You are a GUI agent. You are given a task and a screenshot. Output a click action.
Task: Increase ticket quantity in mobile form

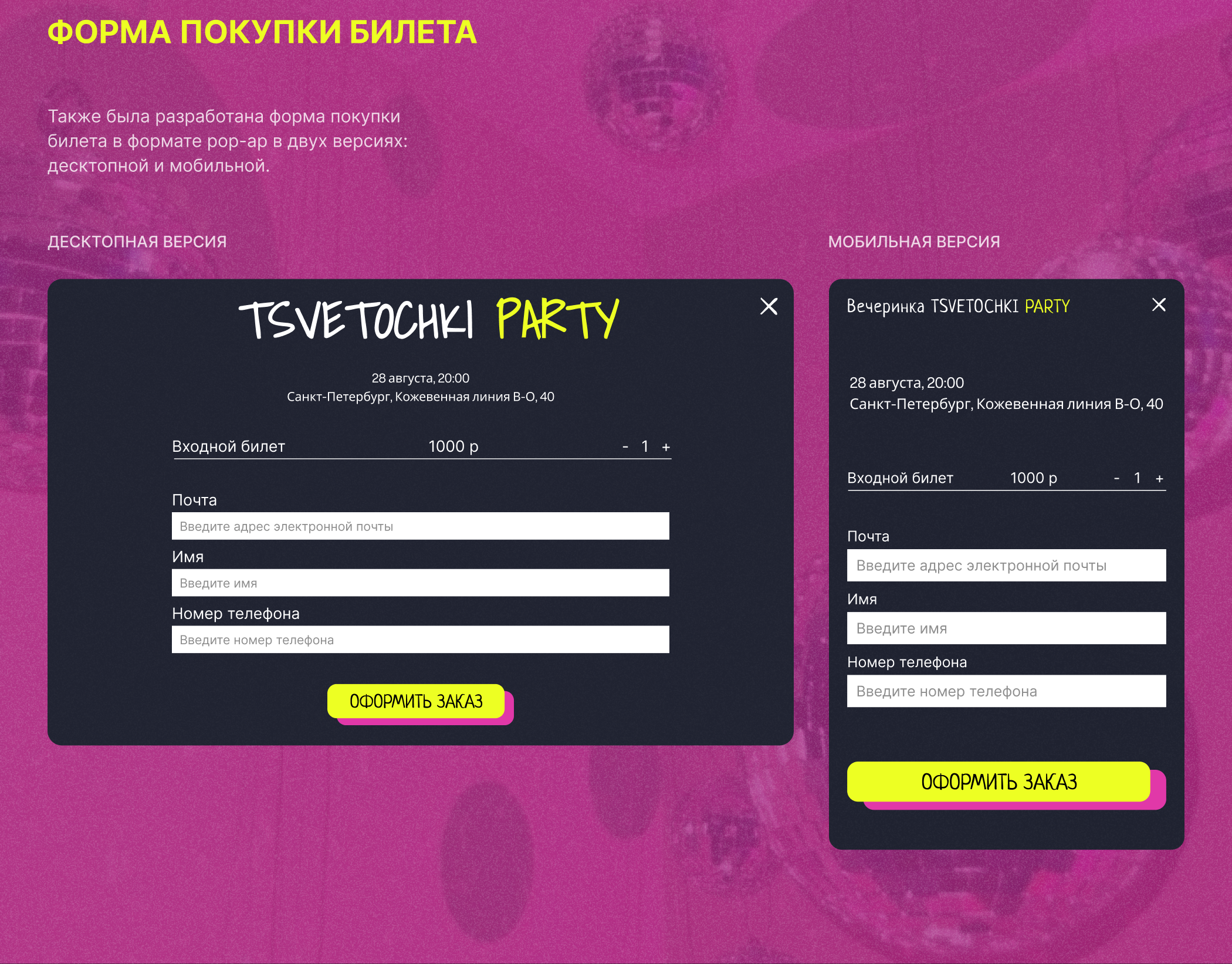click(x=1159, y=479)
